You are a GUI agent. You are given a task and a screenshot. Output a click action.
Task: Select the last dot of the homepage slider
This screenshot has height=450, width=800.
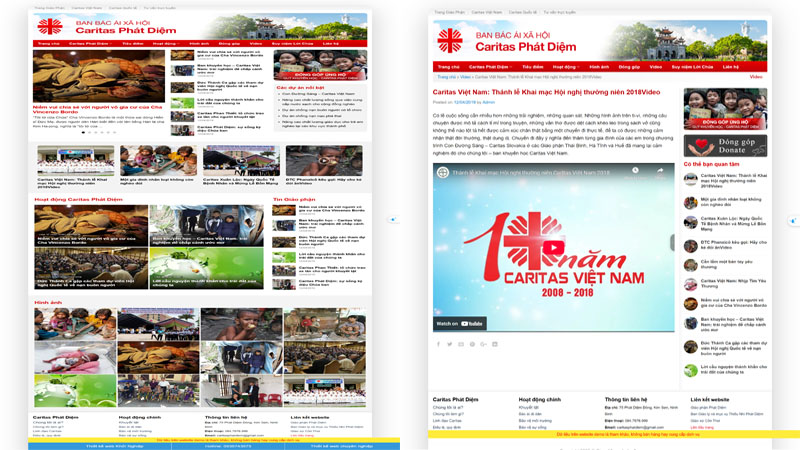(114, 133)
